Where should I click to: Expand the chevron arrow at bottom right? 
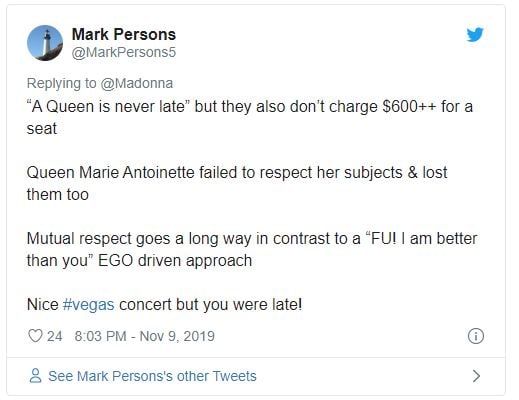[x=477, y=376]
